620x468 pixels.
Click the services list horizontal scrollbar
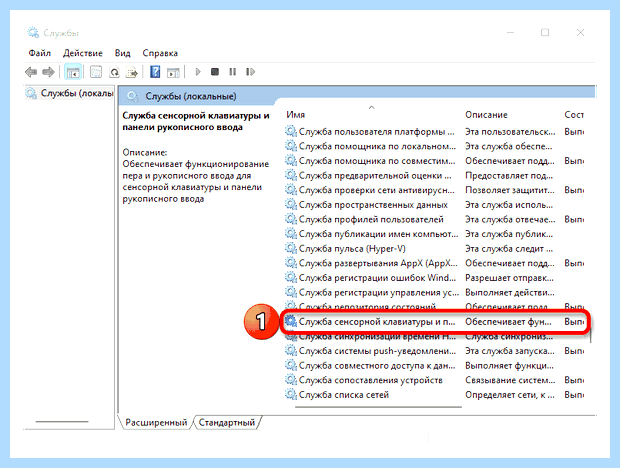(x=378, y=407)
